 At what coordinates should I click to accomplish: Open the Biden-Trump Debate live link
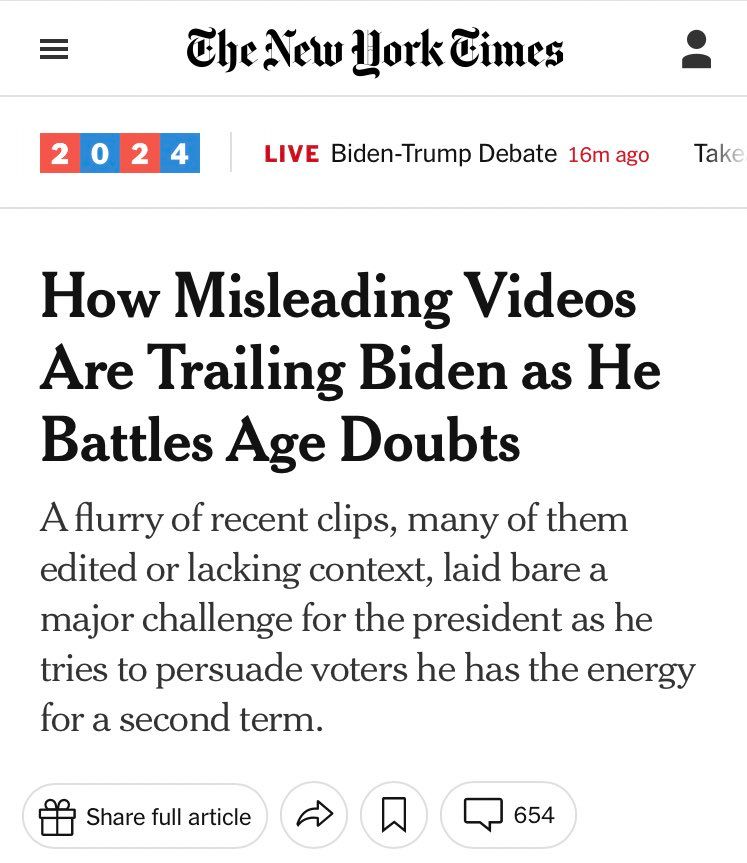click(443, 154)
